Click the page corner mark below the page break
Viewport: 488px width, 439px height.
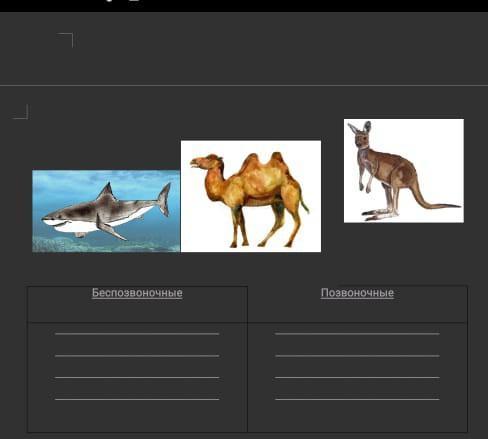point(20,112)
